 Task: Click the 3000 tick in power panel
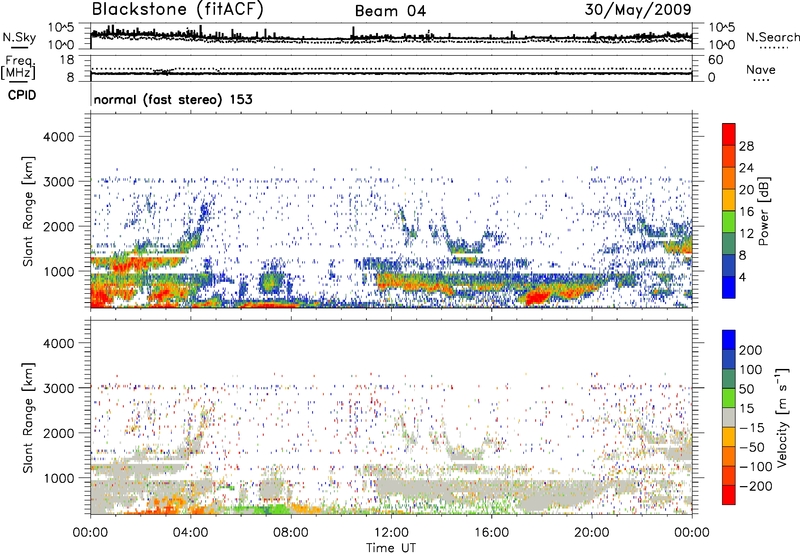point(59,182)
